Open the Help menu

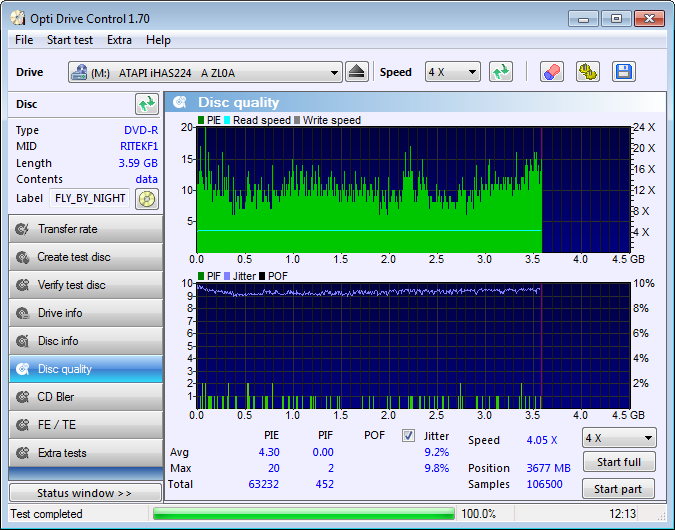pyautogui.click(x=158, y=40)
